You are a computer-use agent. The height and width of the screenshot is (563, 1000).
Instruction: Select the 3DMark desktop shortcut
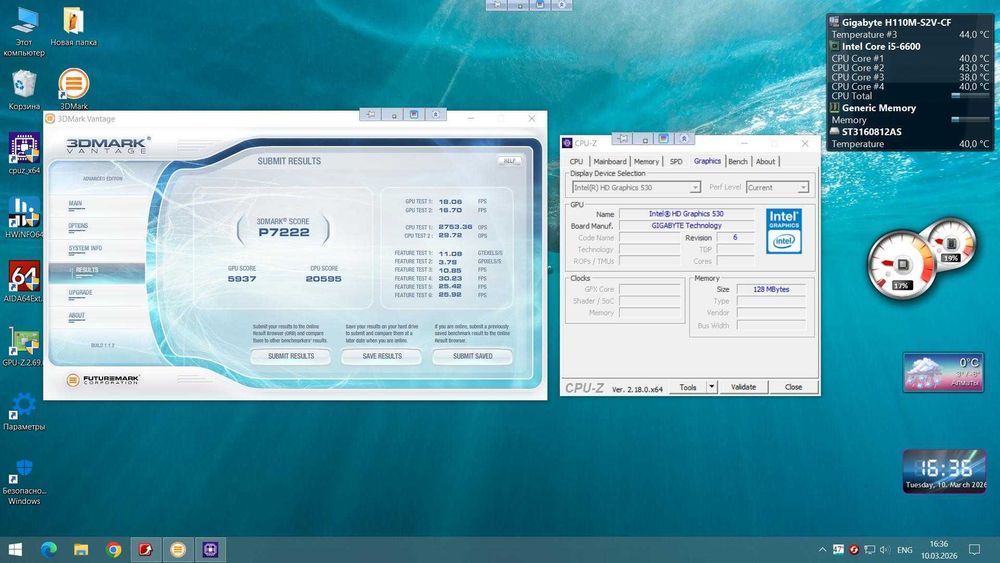(x=73, y=89)
